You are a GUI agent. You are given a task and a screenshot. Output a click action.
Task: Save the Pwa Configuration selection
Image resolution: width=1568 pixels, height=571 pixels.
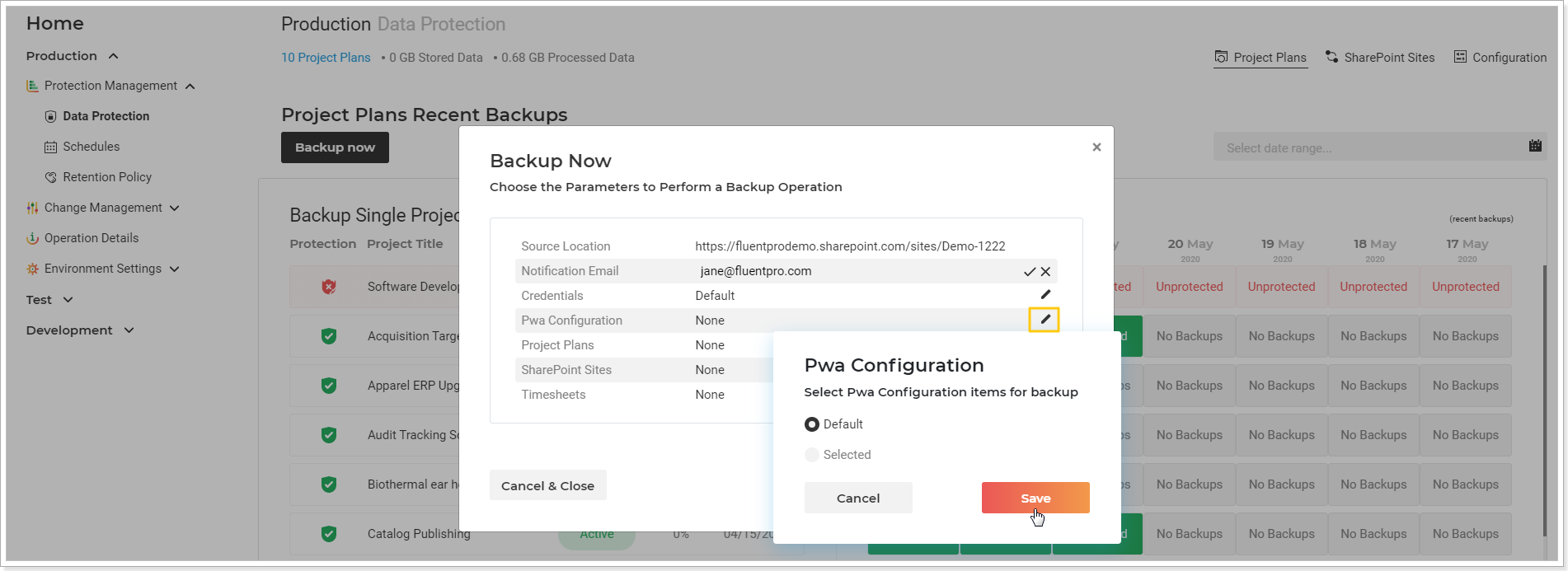1035,498
